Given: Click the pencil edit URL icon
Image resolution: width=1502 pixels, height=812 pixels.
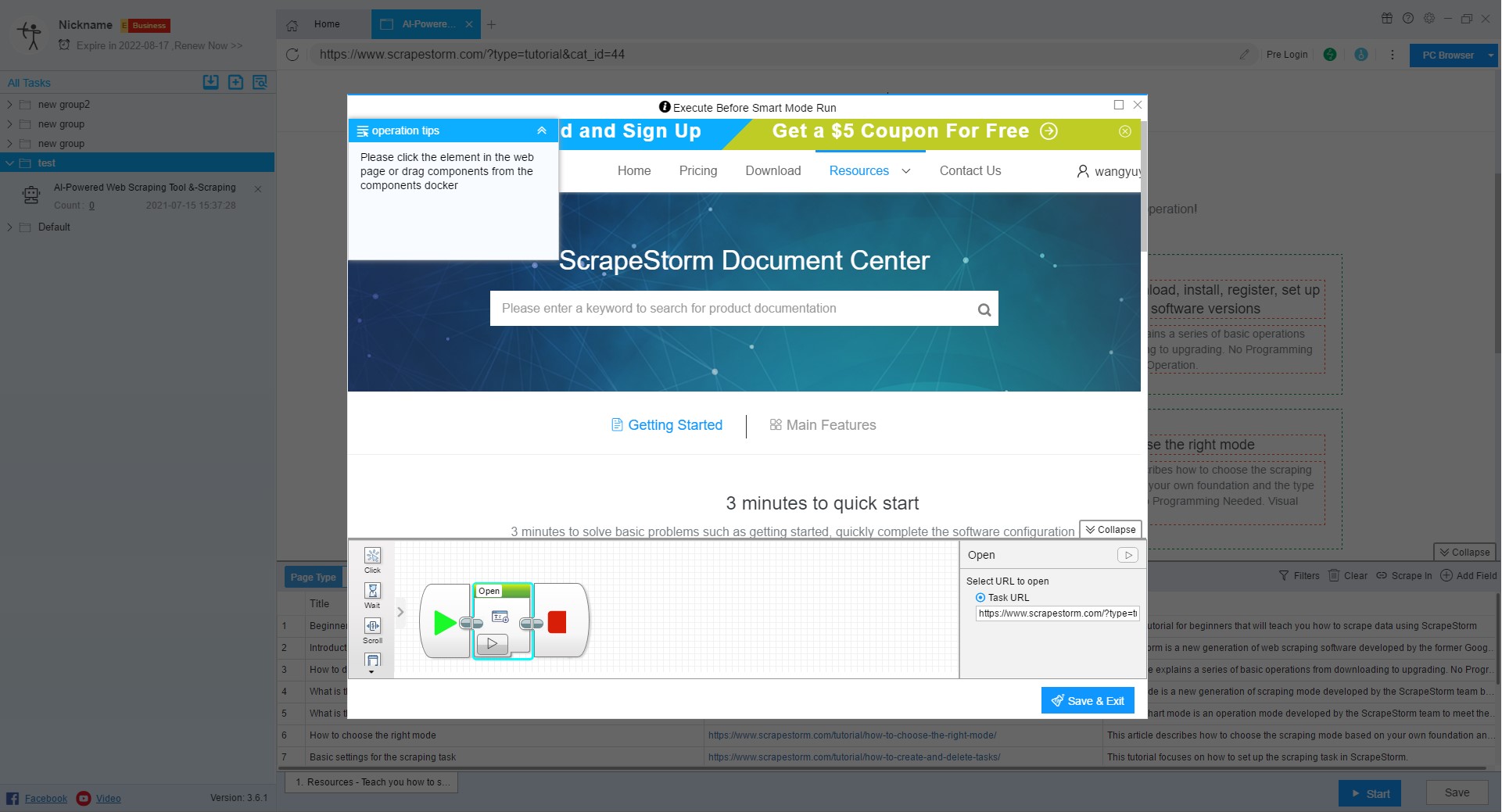Looking at the screenshot, I should click(1244, 55).
